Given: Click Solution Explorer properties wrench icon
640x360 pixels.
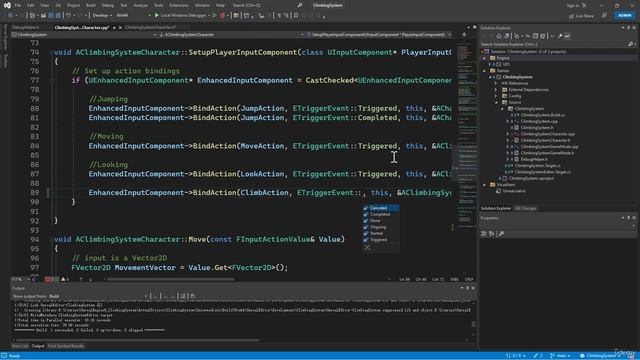Looking at the screenshot, I should coord(560,36).
